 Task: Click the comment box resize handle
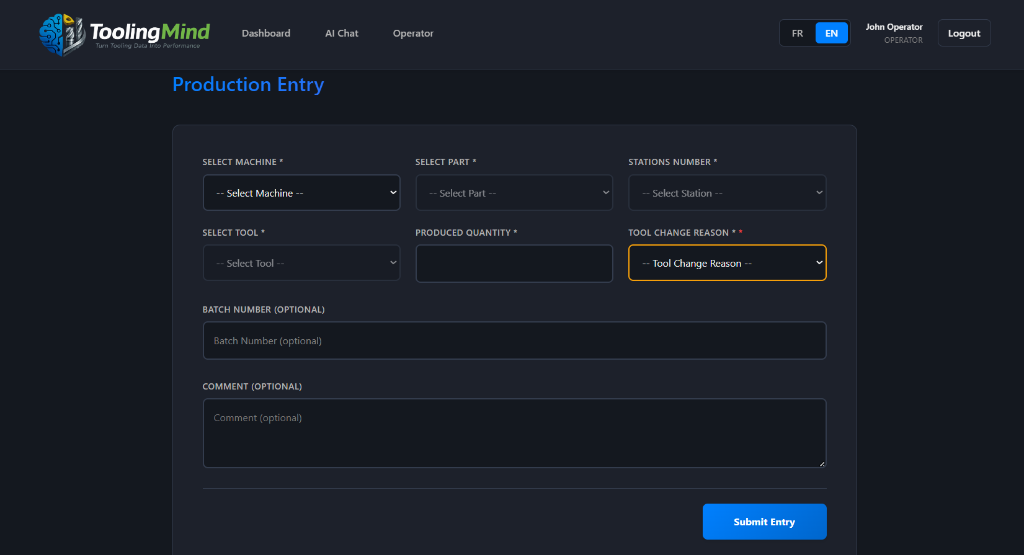pos(822,463)
